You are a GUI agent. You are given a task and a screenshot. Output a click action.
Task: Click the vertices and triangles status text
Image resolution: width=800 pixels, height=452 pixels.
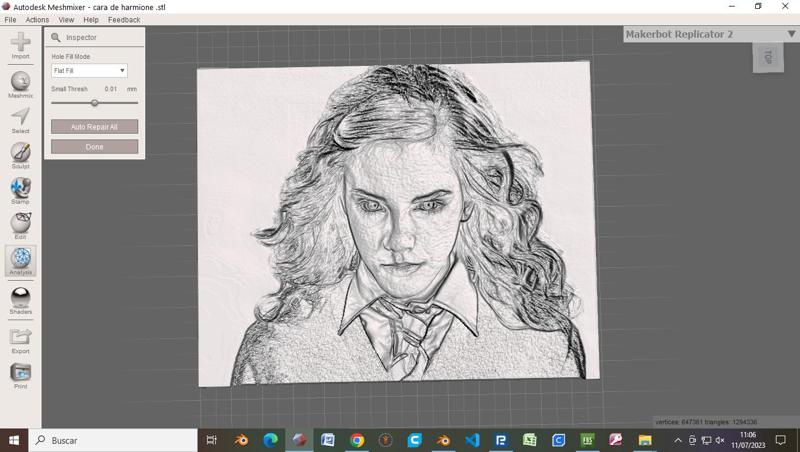click(x=706, y=422)
